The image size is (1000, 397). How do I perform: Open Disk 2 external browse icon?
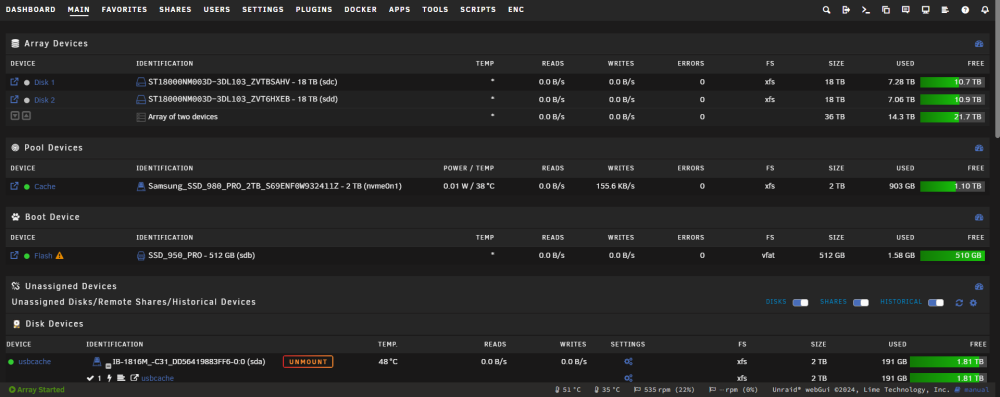pos(15,100)
